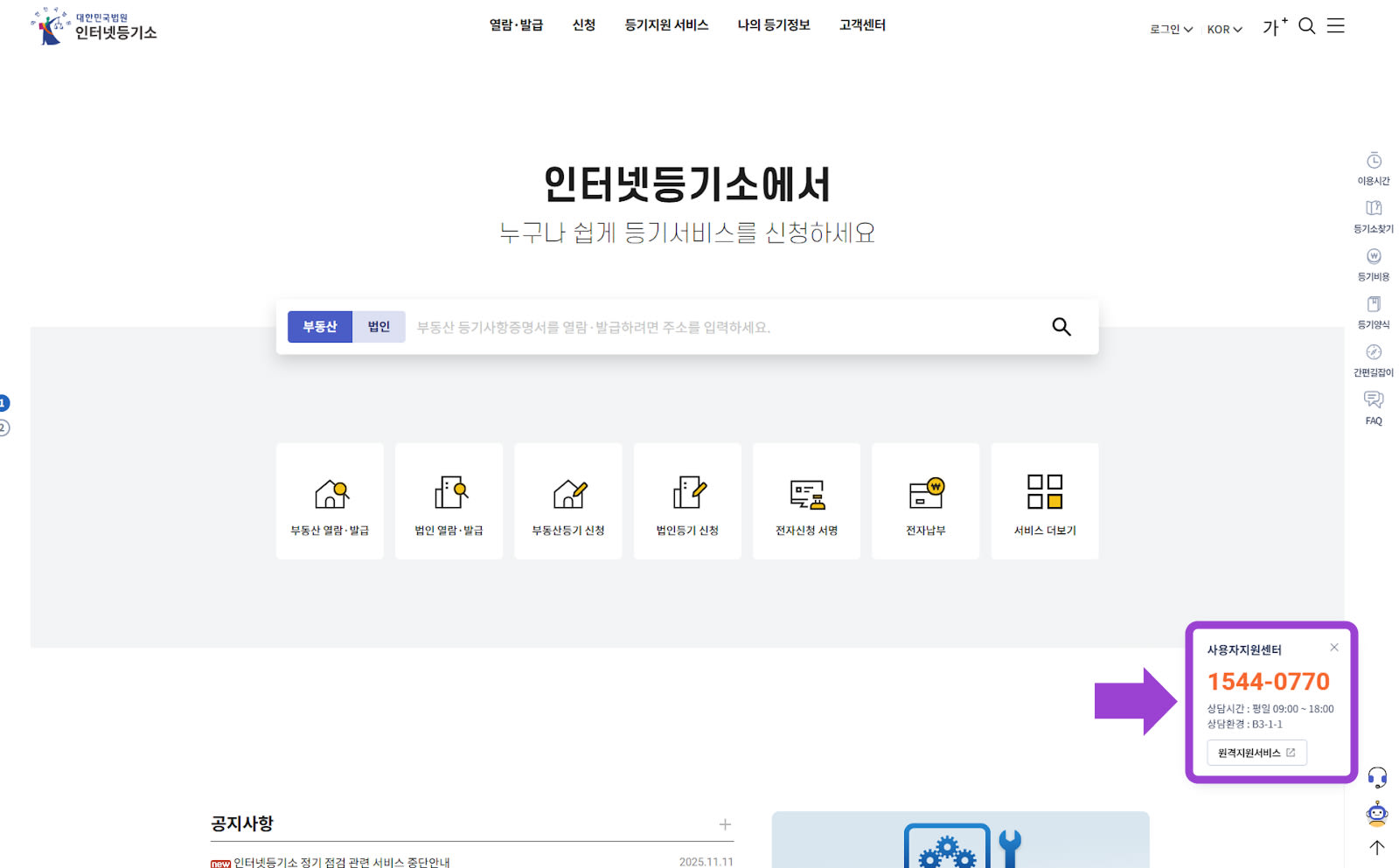The height and width of the screenshot is (868, 1399).
Task: Open 등기소찾기 from the right sidebar
Action: point(1373,215)
